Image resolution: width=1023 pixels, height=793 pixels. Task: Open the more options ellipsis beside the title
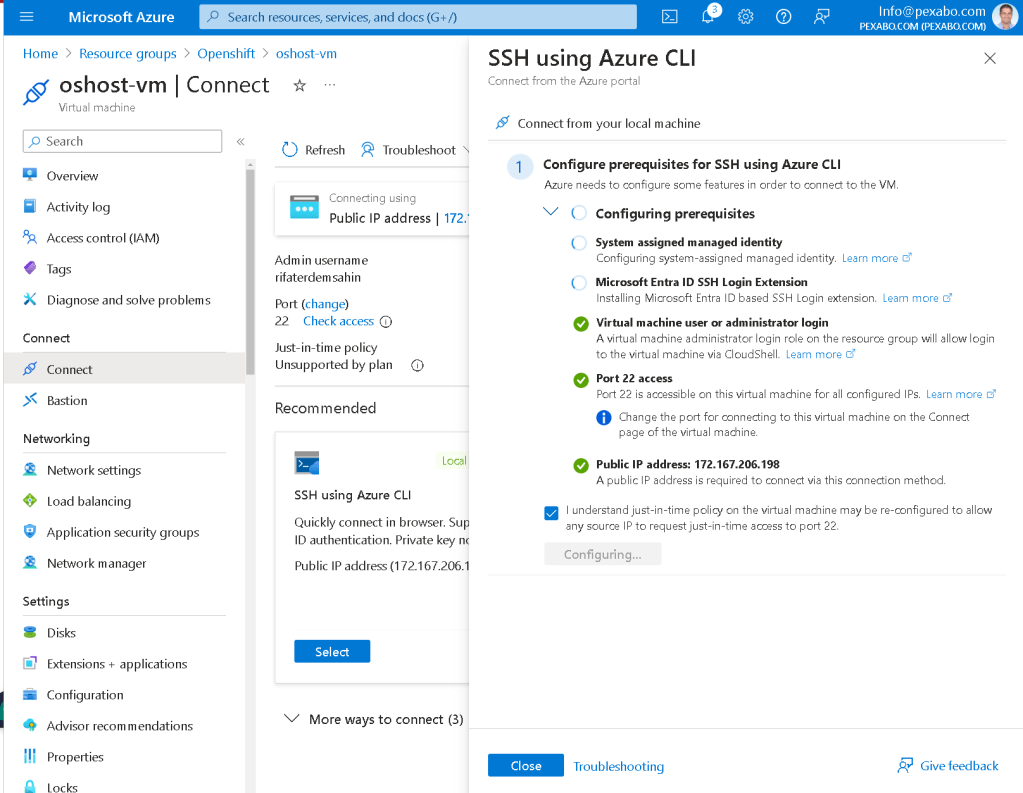[330, 85]
